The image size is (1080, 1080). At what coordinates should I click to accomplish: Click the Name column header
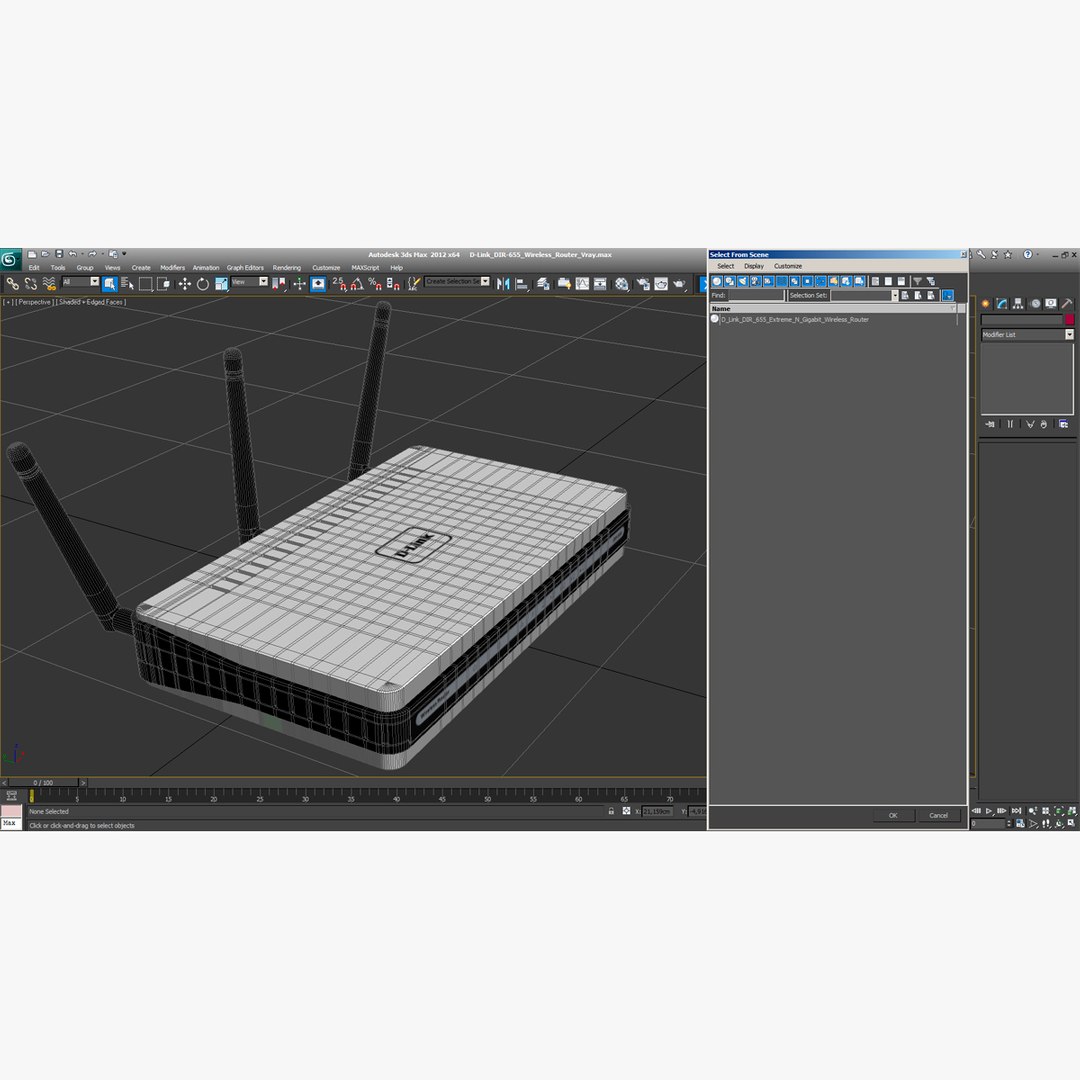pos(831,309)
